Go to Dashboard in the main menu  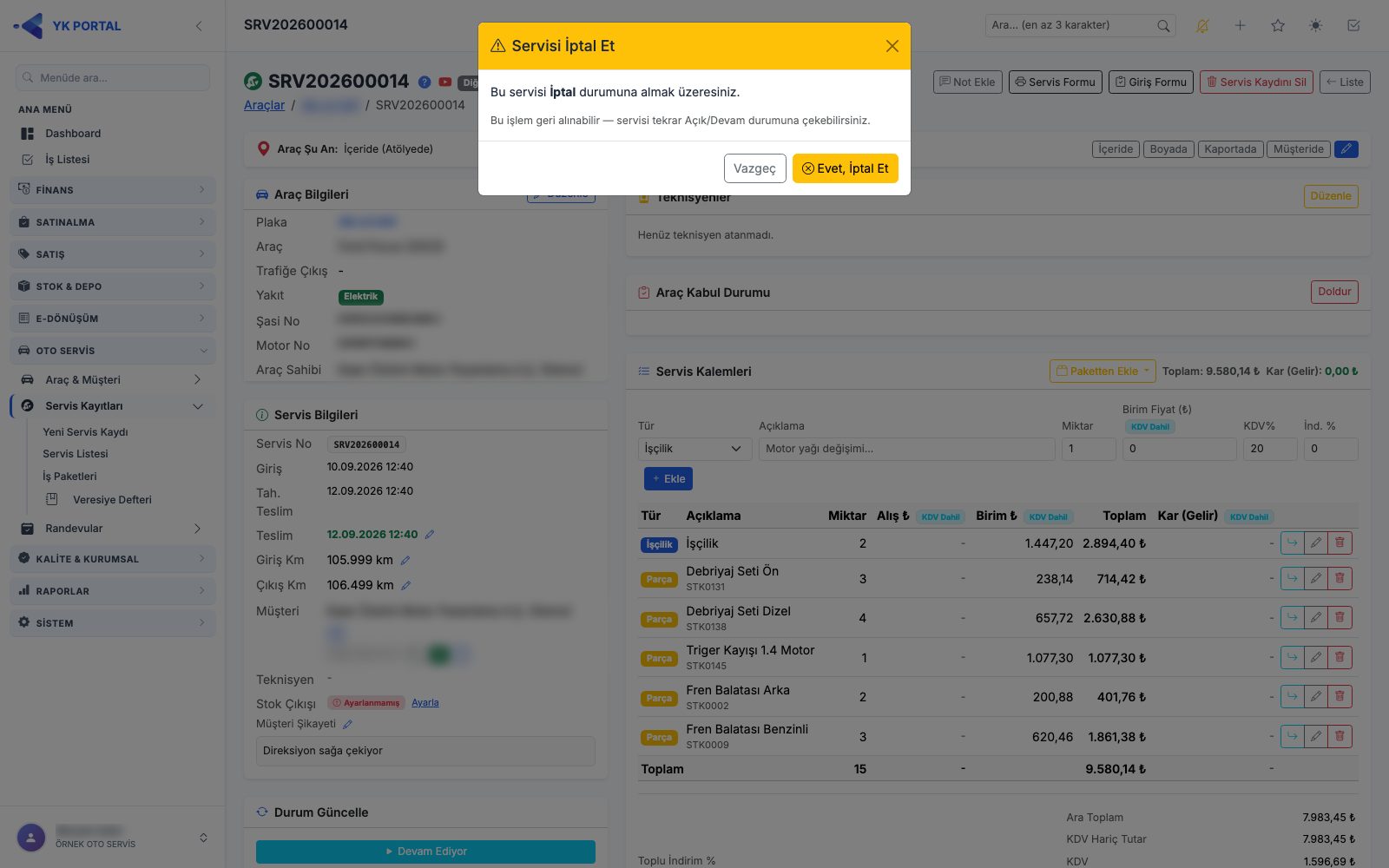click(x=73, y=134)
